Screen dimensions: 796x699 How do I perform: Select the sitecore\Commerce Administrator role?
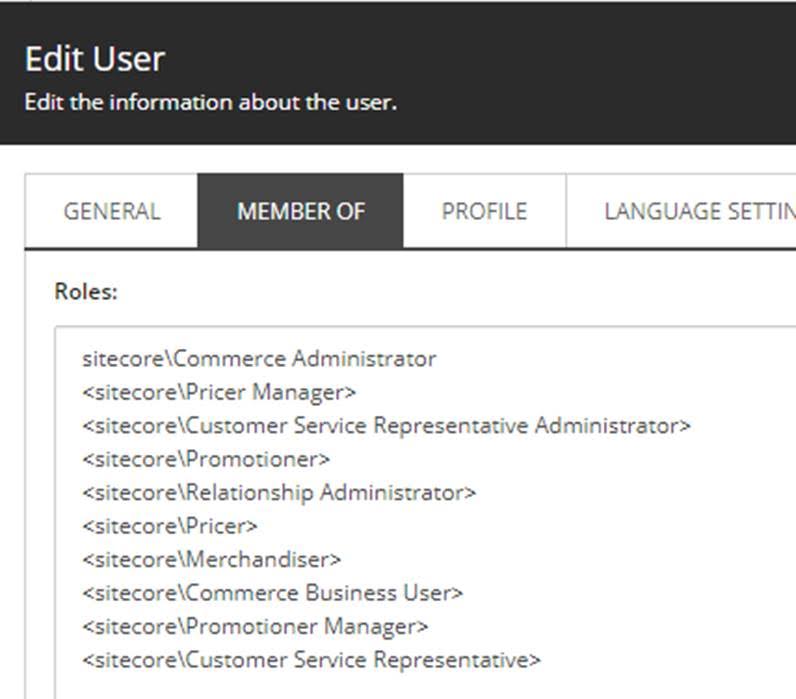(x=259, y=359)
